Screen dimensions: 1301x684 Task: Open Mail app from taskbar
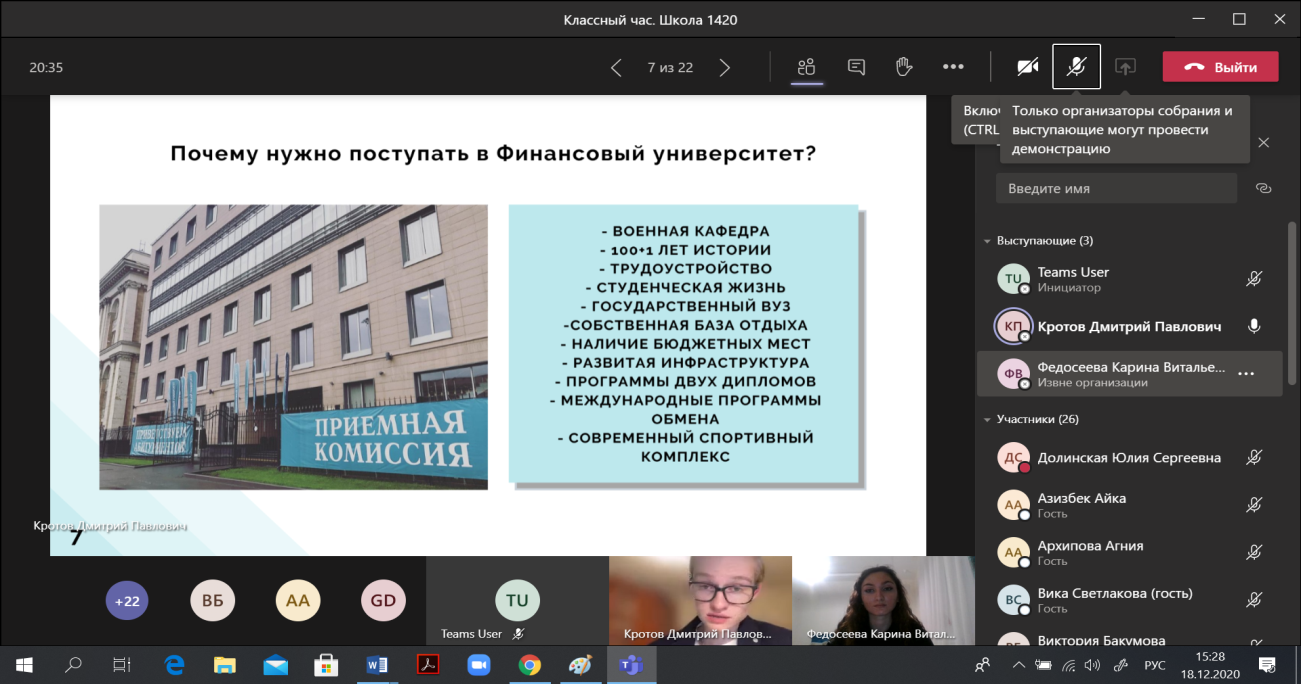coord(275,664)
